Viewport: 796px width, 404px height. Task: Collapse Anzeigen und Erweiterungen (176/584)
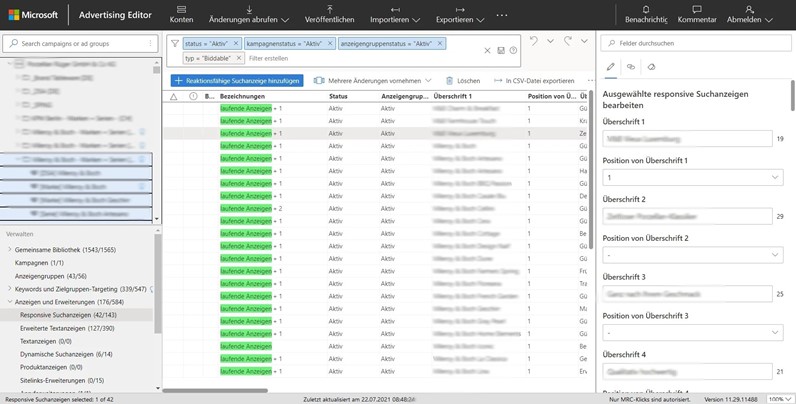click(10, 302)
